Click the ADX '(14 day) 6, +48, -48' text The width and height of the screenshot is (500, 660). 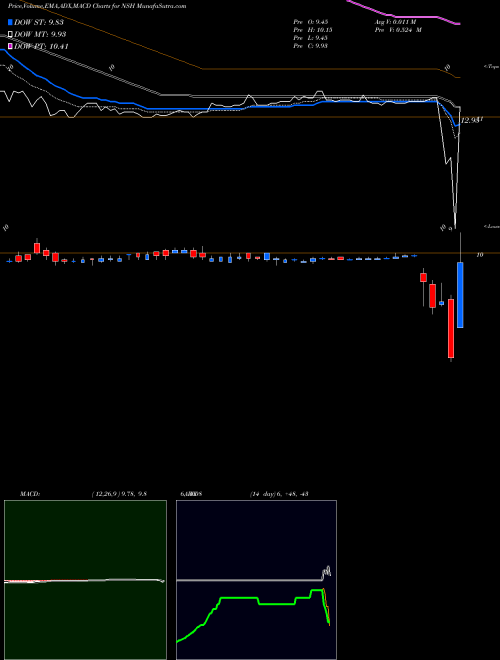[x=278, y=494]
